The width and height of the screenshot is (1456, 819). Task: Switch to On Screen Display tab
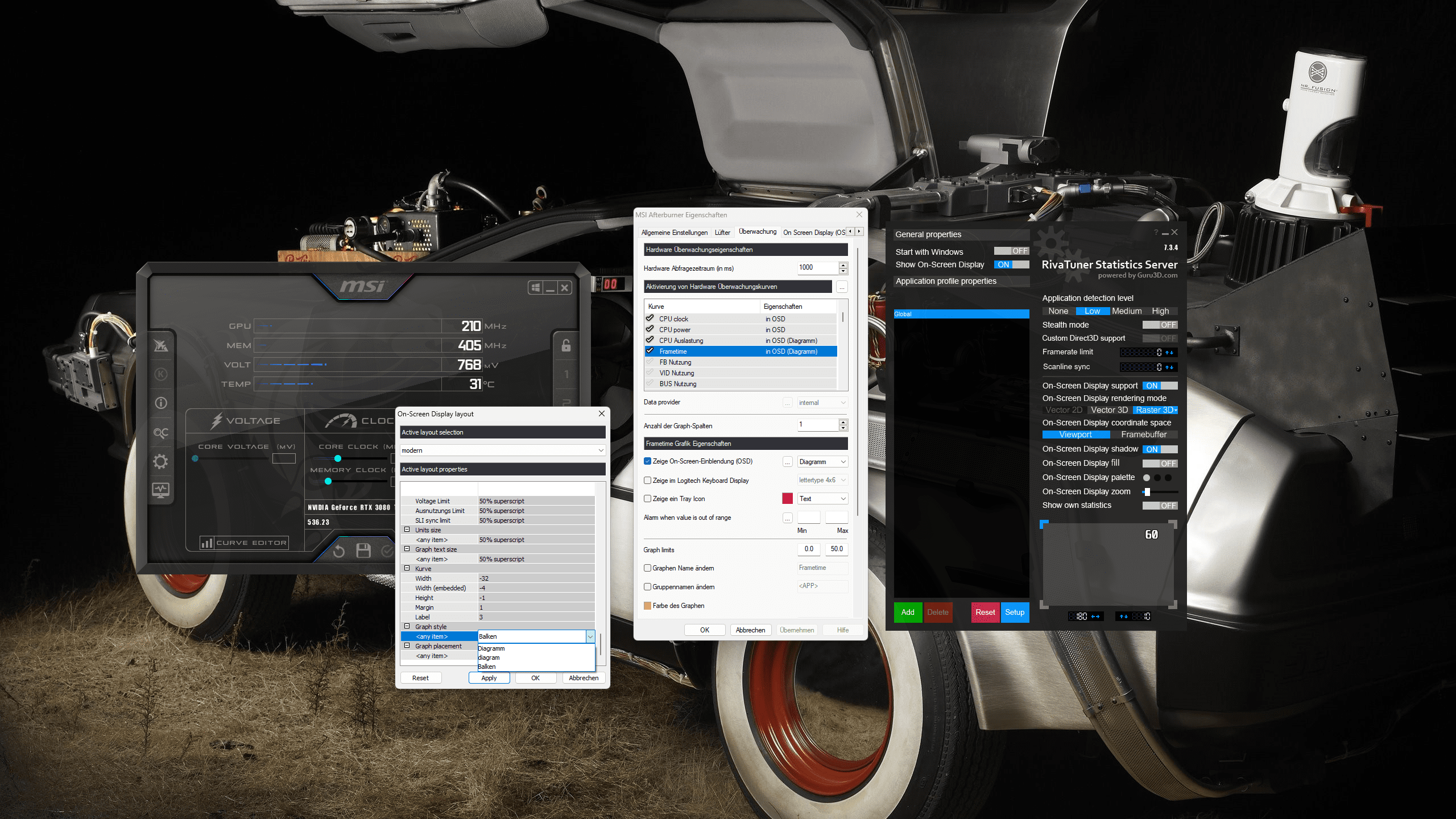pyautogui.click(x=814, y=233)
